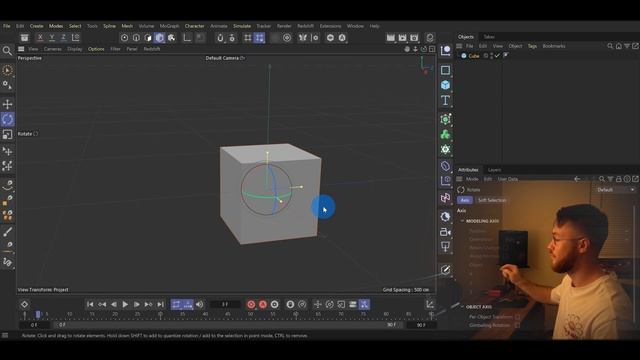Enable the snap magnet icon in toolbar

[x=220, y=38]
